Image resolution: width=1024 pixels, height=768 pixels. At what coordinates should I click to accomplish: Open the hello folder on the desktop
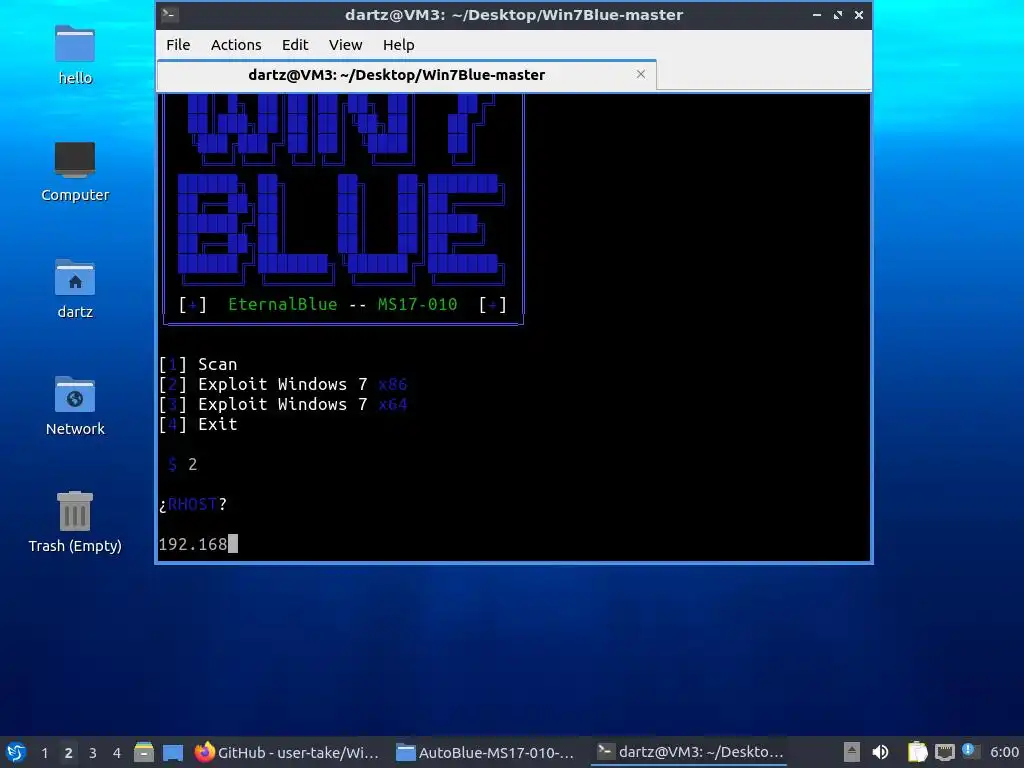coord(75,55)
